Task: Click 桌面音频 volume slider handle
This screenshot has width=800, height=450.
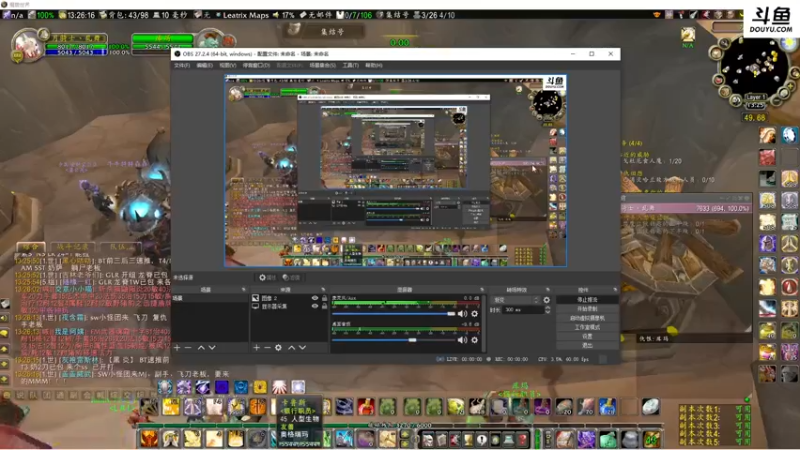Action: 412,340
